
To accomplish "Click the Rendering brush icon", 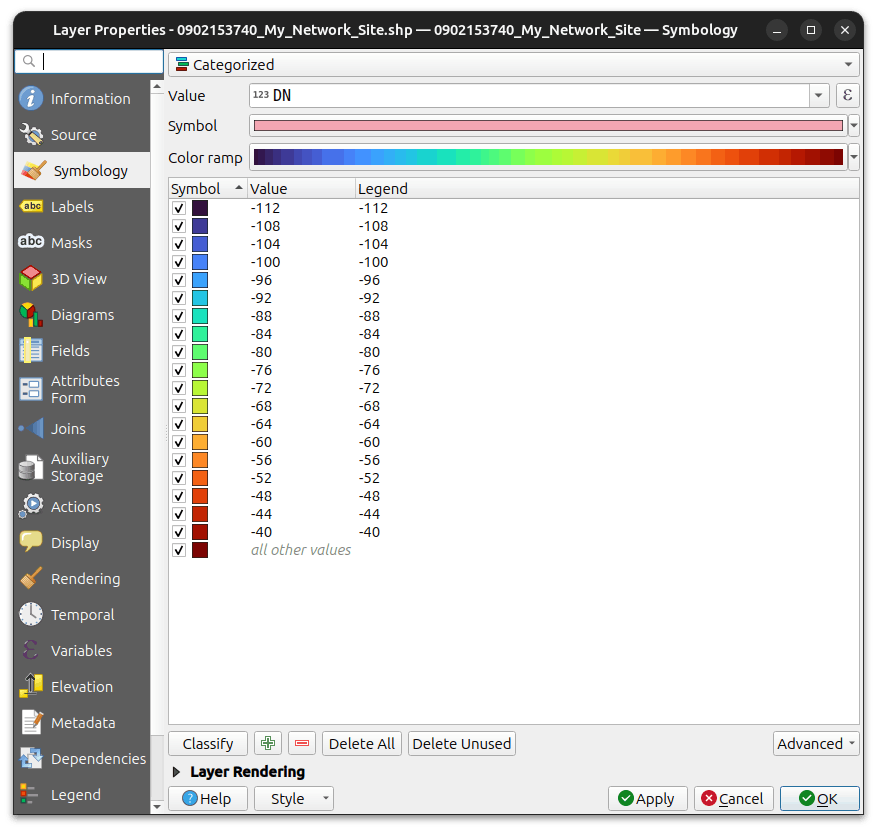I will click(x=31, y=579).
